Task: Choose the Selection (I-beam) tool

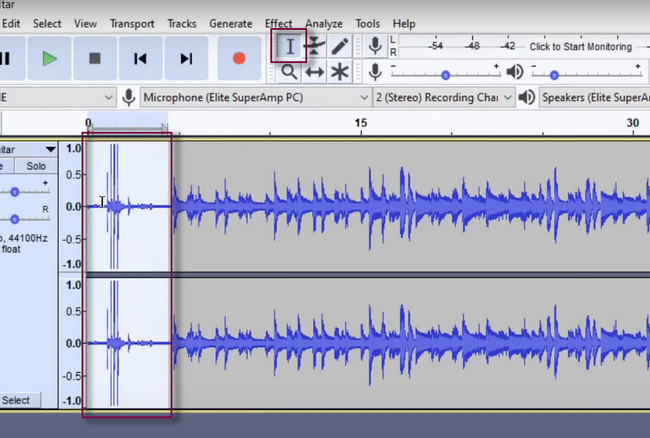Action: pyautogui.click(x=289, y=46)
